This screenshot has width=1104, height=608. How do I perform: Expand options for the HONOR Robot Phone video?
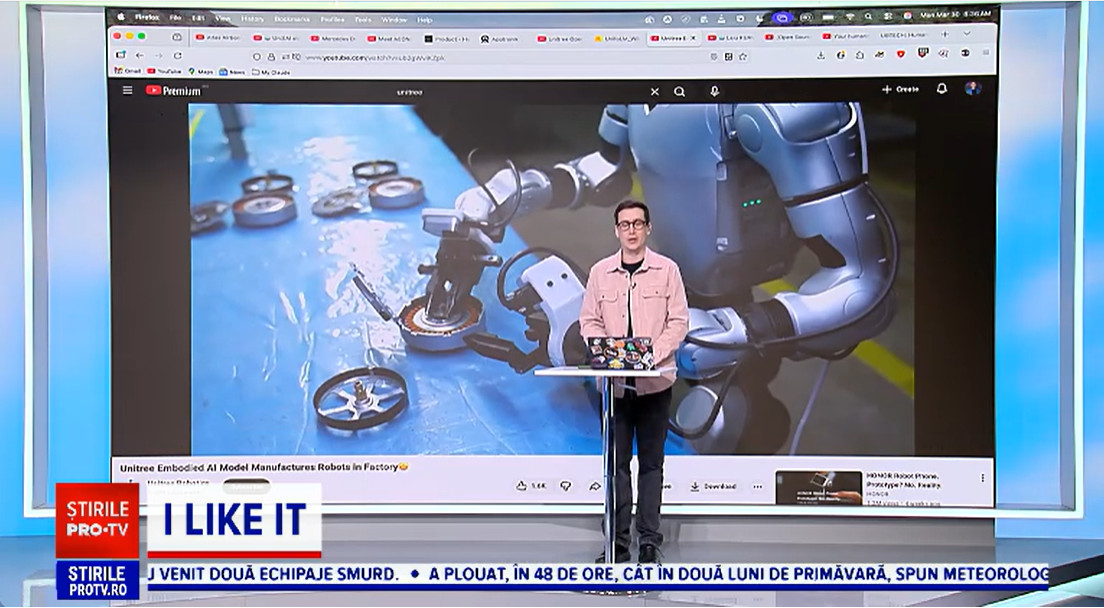pos(982,478)
